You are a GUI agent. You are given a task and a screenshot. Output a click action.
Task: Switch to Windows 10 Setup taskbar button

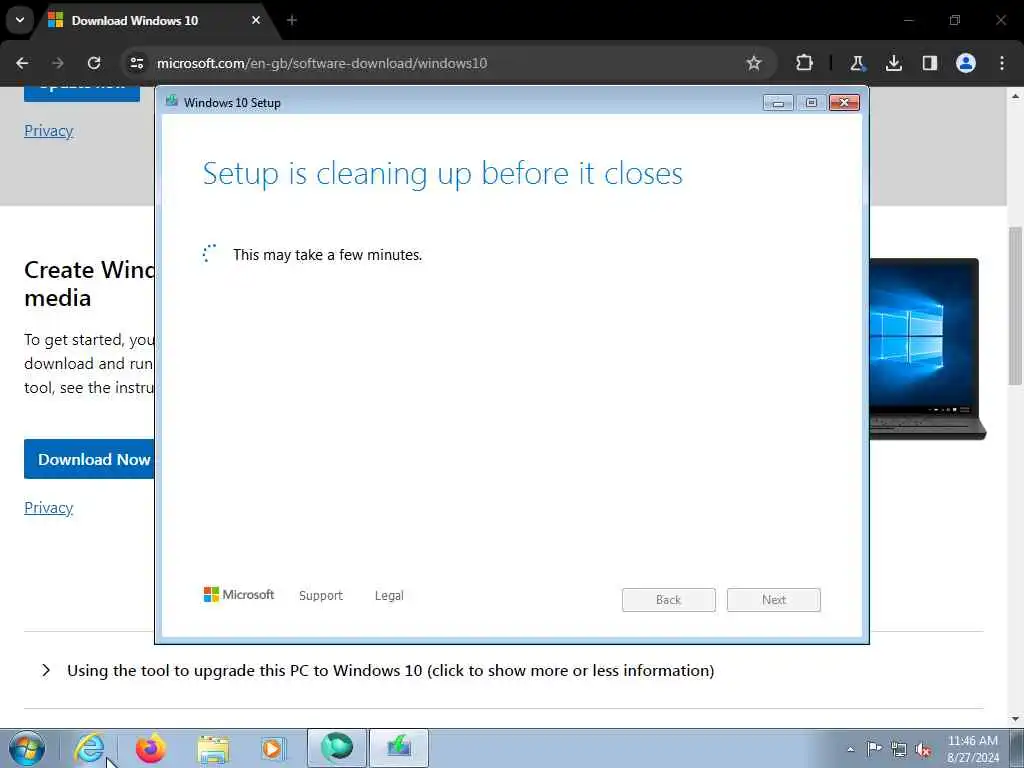399,748
